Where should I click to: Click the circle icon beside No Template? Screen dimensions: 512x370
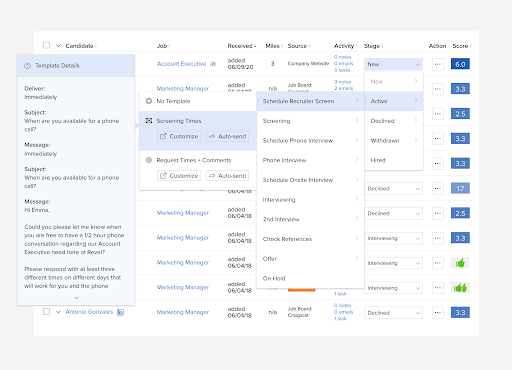pyautogui.click(x=149, y=101)
